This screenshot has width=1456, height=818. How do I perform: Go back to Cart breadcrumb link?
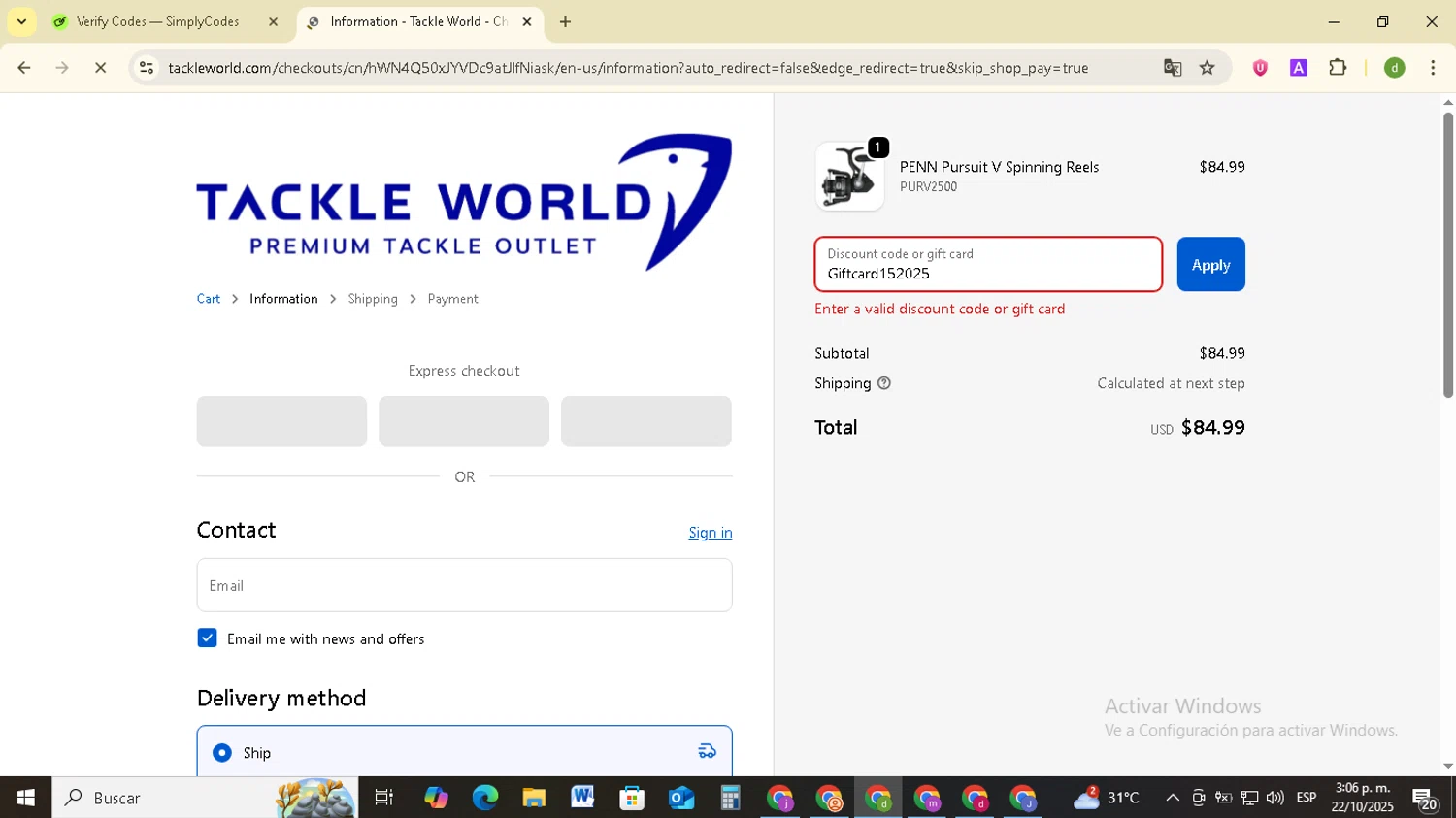[x=209, y=299]
